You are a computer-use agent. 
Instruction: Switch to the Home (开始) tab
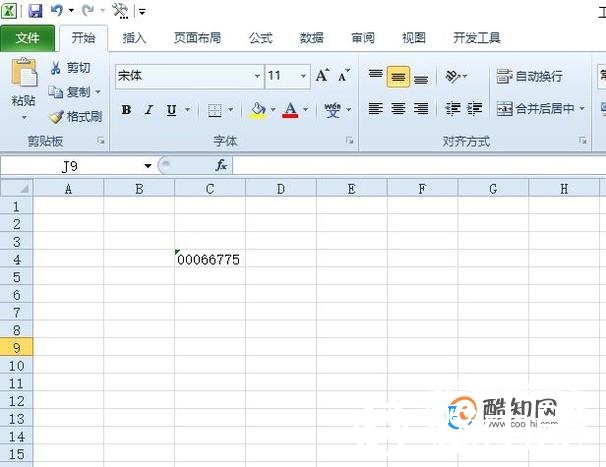(x=83, y=38)
